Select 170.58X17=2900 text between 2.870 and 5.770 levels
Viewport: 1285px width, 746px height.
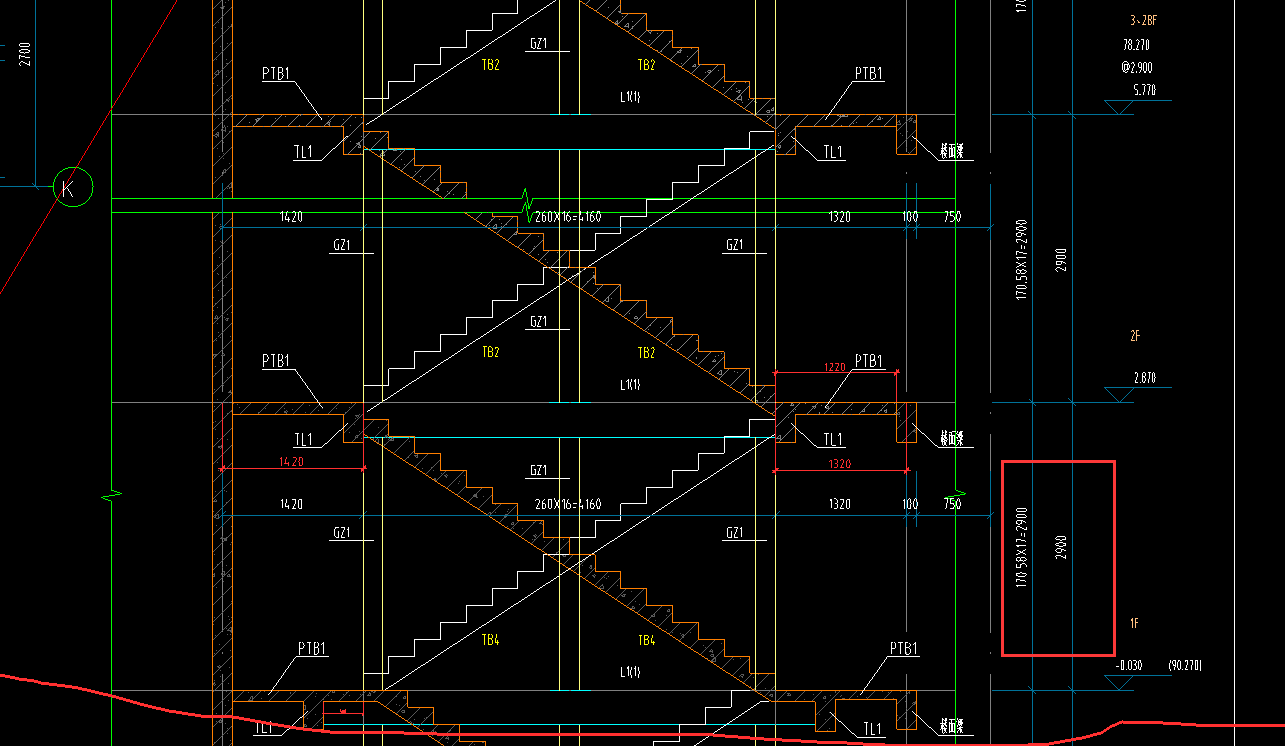[x=1022, y=260]
